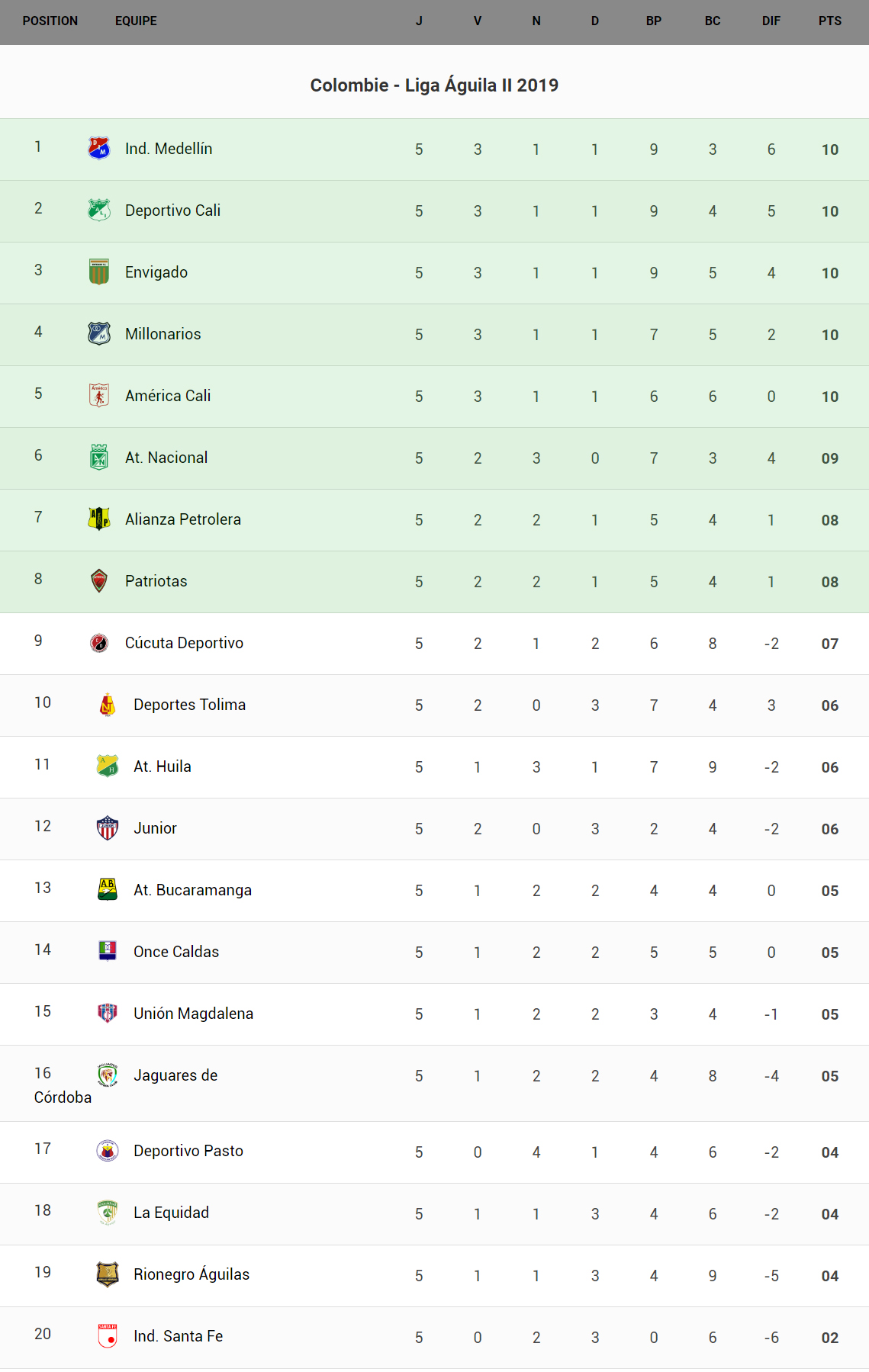Click the Ind. Medellín club crest
The image size is (869, 1372).
point(99,148)
